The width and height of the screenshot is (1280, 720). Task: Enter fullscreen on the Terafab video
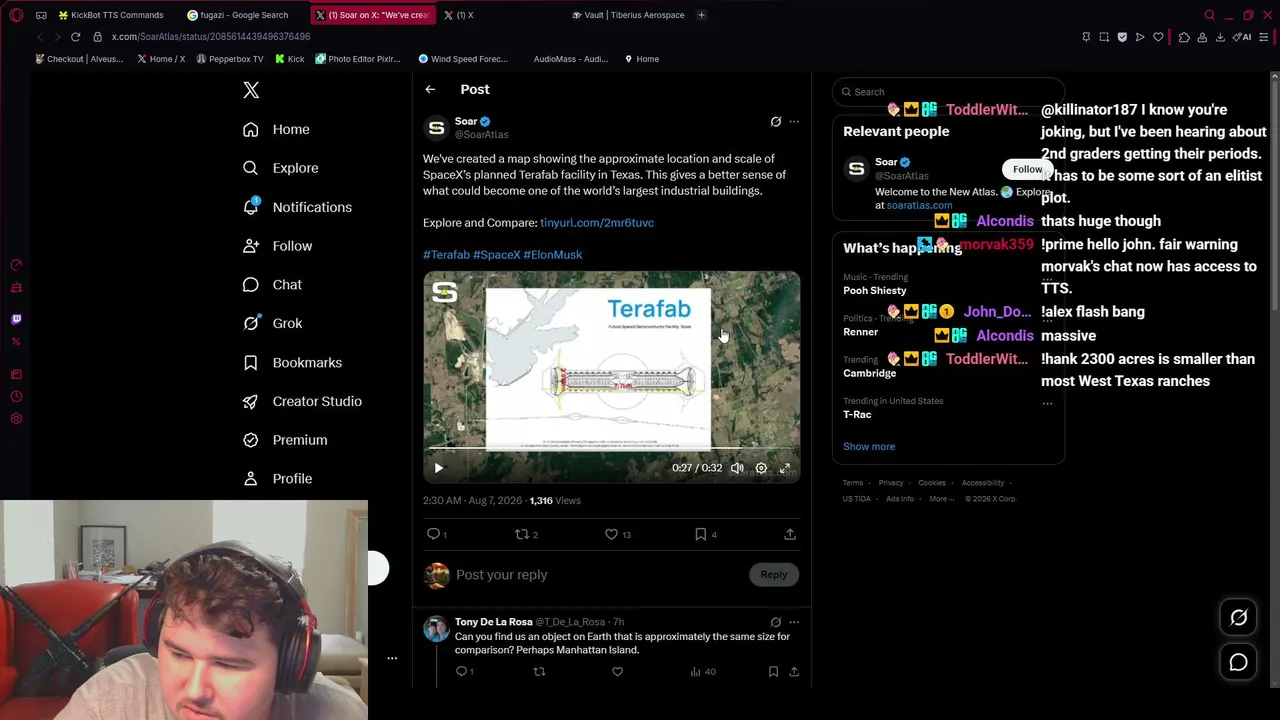coord(785,468)
